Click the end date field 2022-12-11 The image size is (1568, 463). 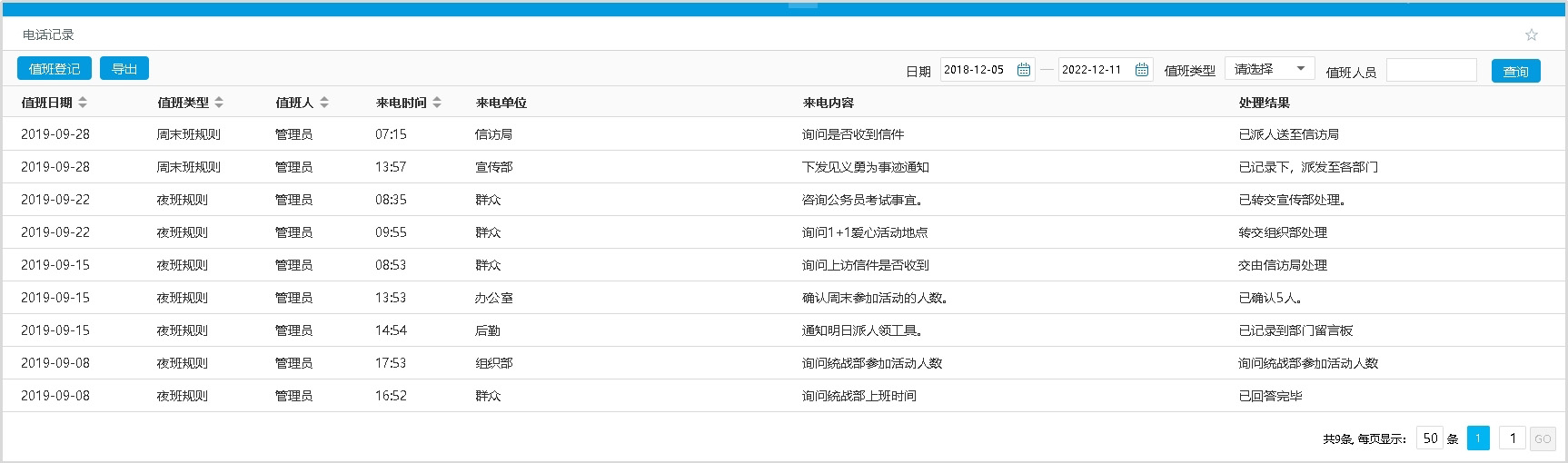pos(1095,70)
